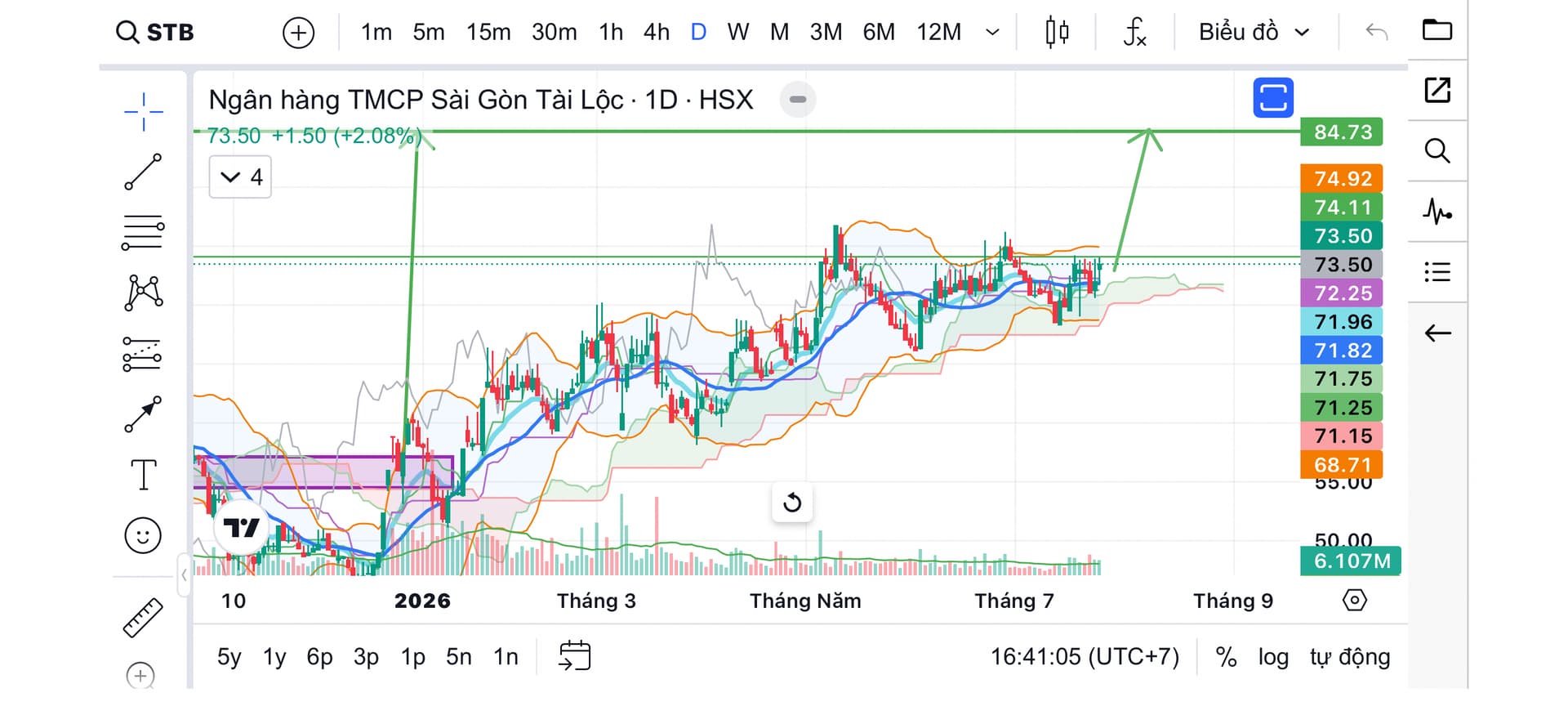The height and width of the screenshot is (724, 1568).
Task: Select the crosshair cursor tool
Action: 144,111
